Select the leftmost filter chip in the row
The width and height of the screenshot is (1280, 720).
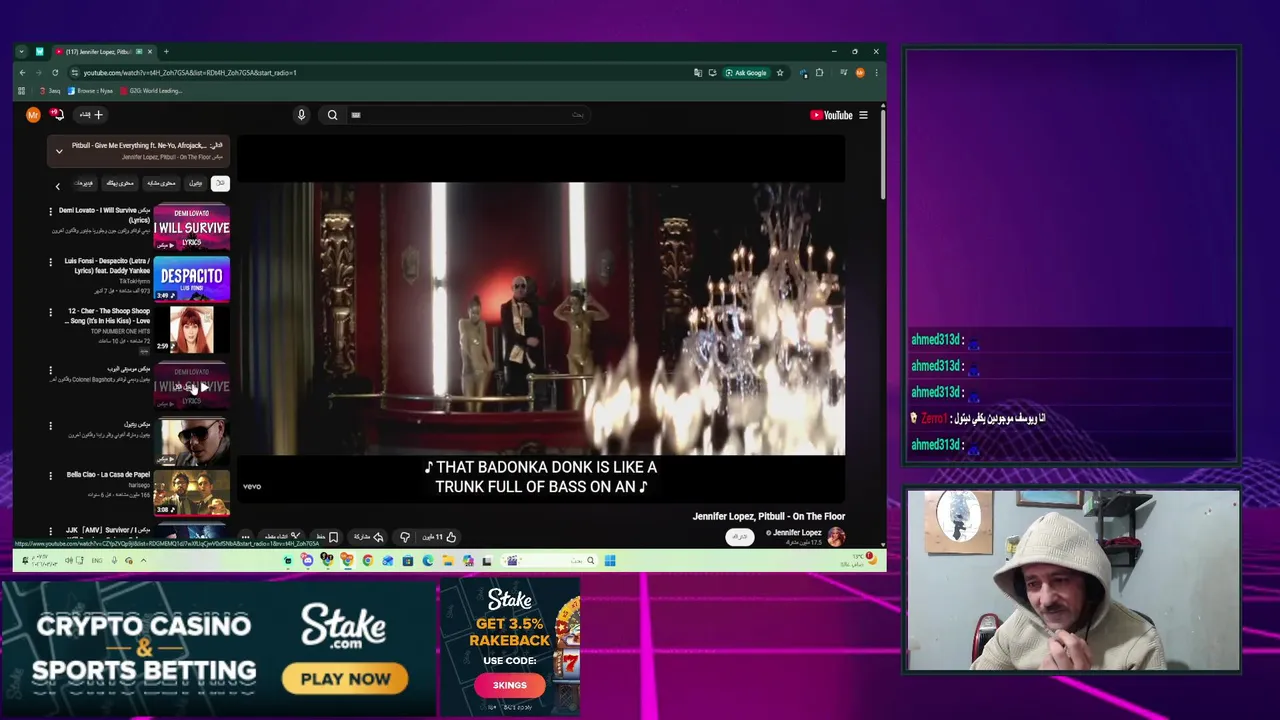(84, 183)
